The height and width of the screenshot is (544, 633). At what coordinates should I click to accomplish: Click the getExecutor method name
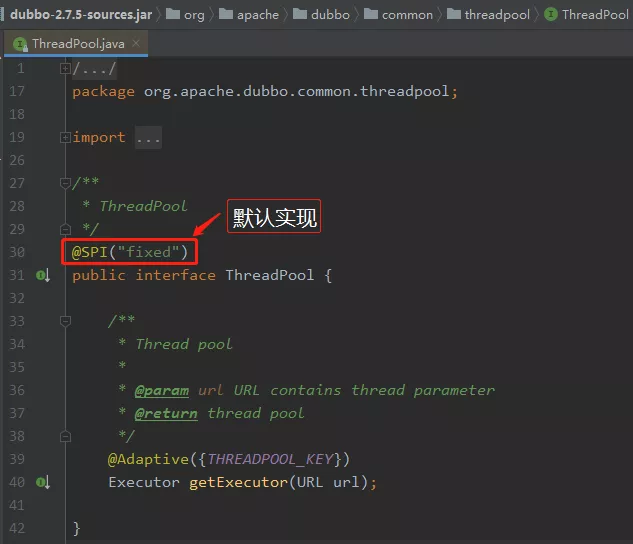point(238,482)
